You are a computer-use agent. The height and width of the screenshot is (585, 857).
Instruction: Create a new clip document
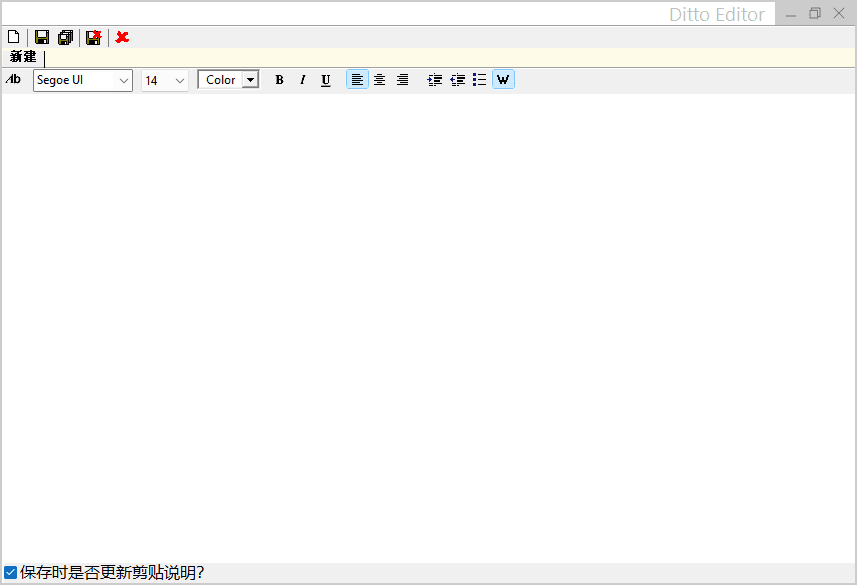[x=14, y=37]
